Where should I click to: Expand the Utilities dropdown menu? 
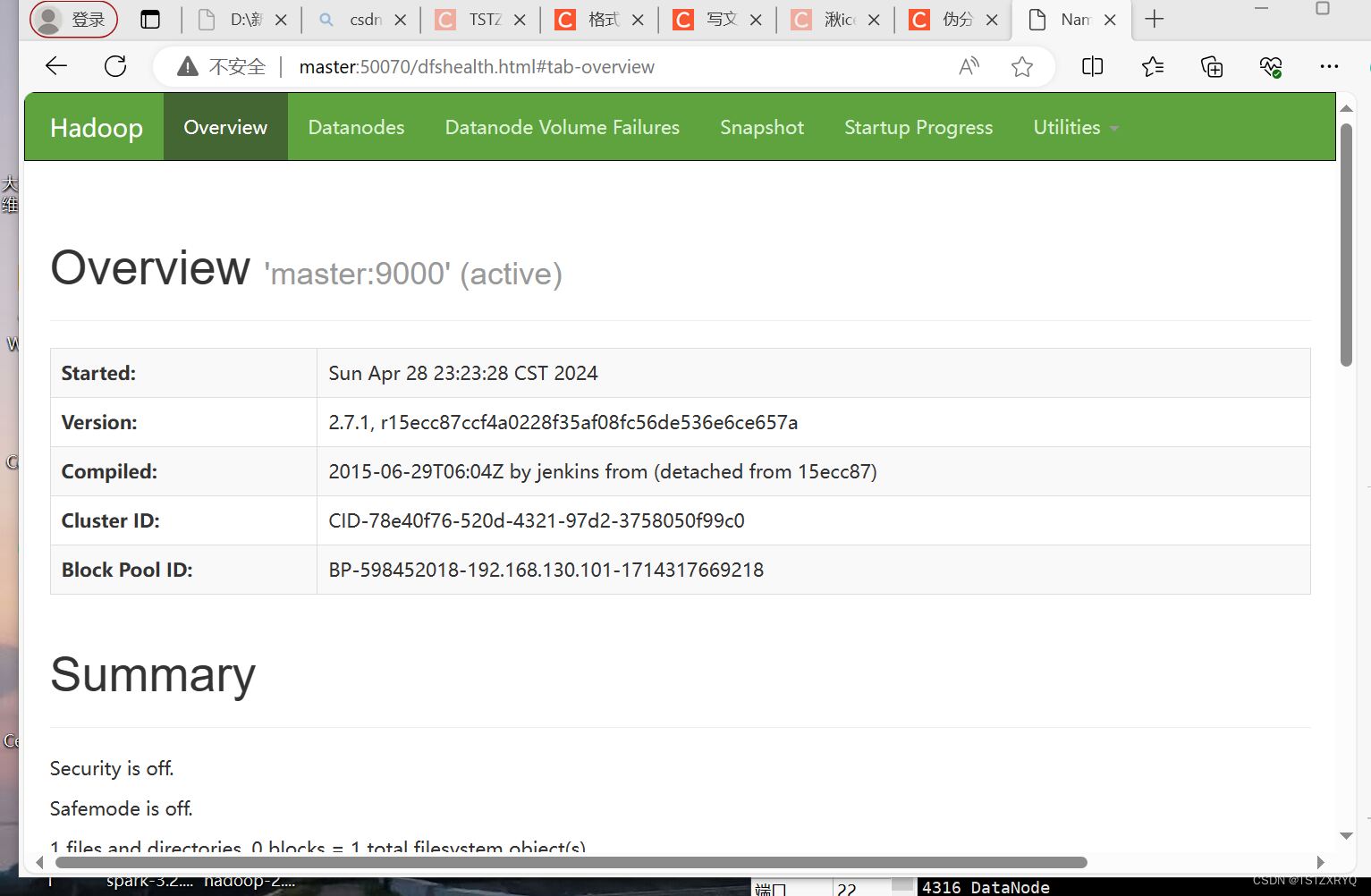tap(1076, 127)
